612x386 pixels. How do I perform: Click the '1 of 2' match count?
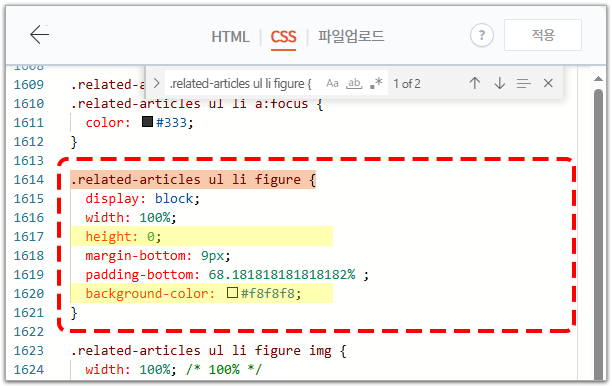[x=407, y=84]
